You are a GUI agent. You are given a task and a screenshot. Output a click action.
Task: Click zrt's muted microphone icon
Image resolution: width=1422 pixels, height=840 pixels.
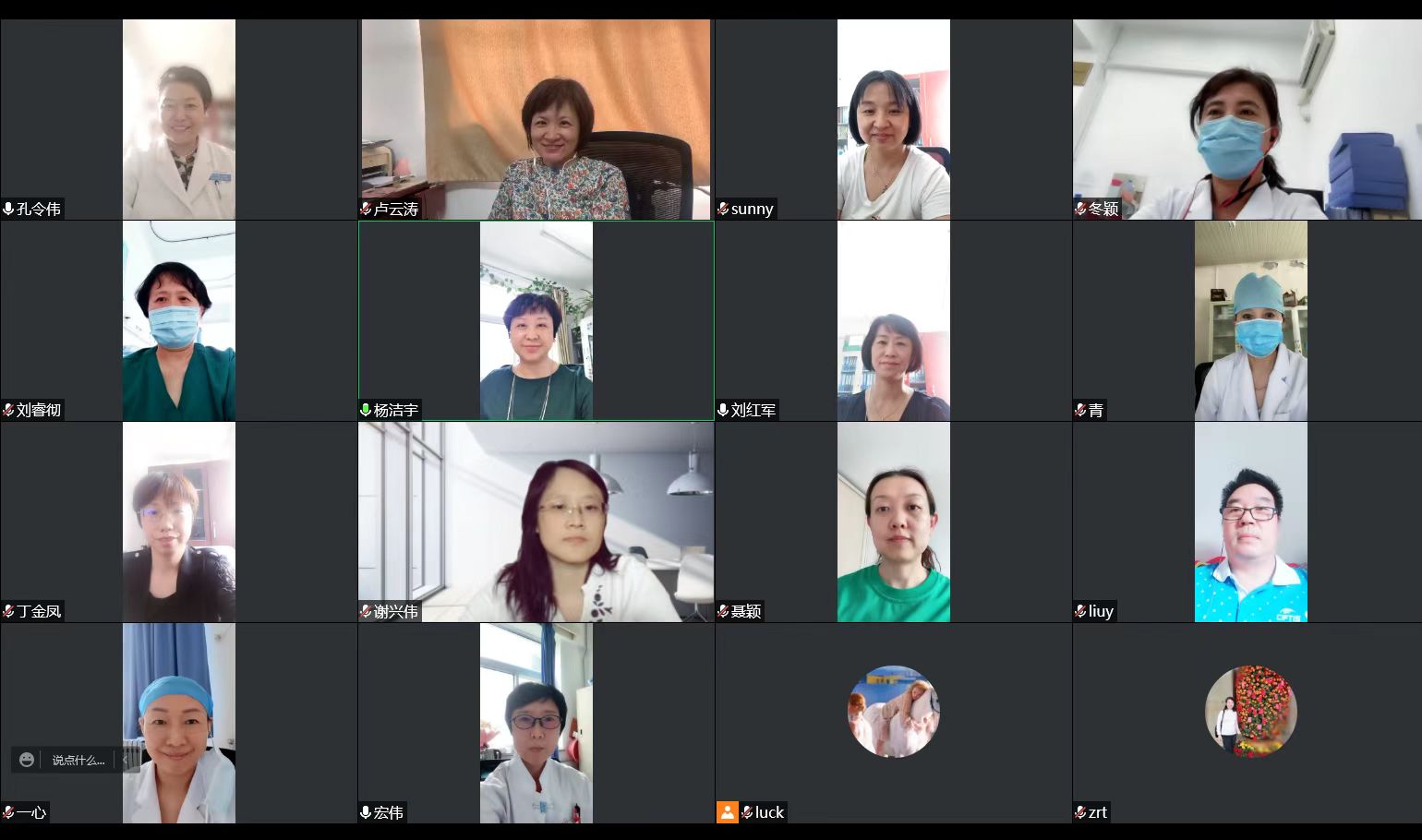tap(1080, 812)
